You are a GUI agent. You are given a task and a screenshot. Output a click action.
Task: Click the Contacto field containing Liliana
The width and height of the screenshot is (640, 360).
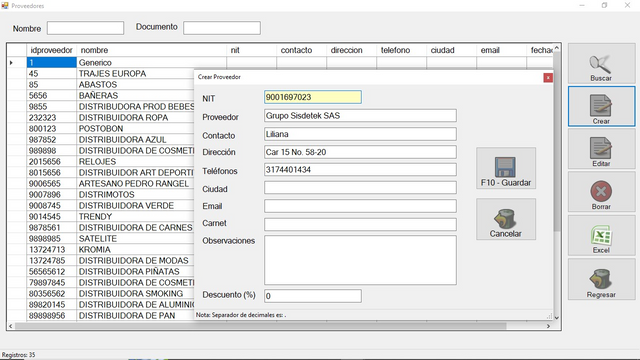click(360, 134)
